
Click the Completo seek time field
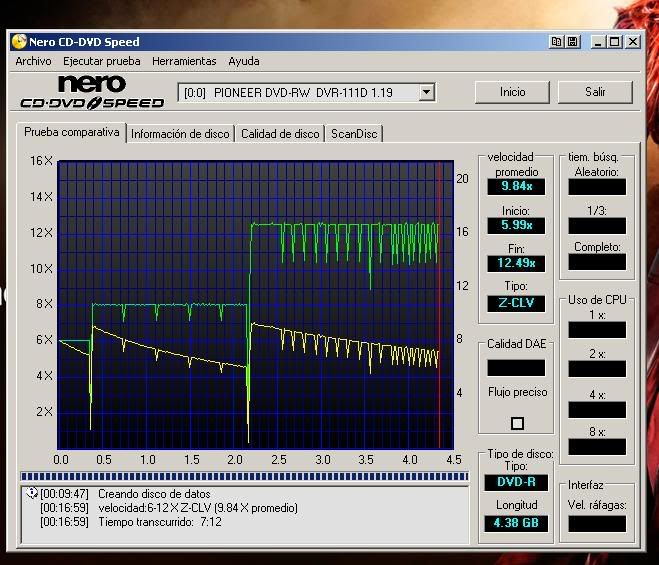[597, 262]
